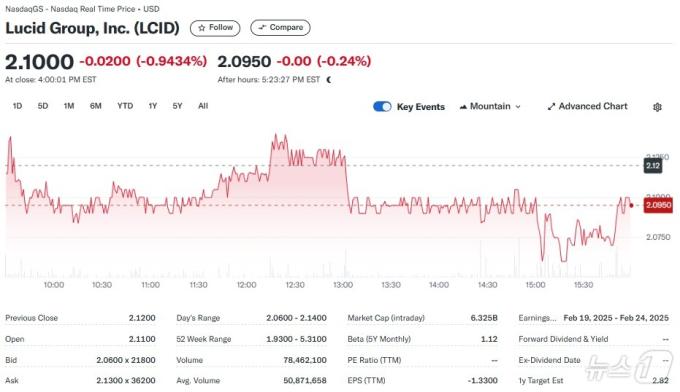Viewport: 680px width, 392px height.
Task: Click the Follow star button
Action: (215, 28)
